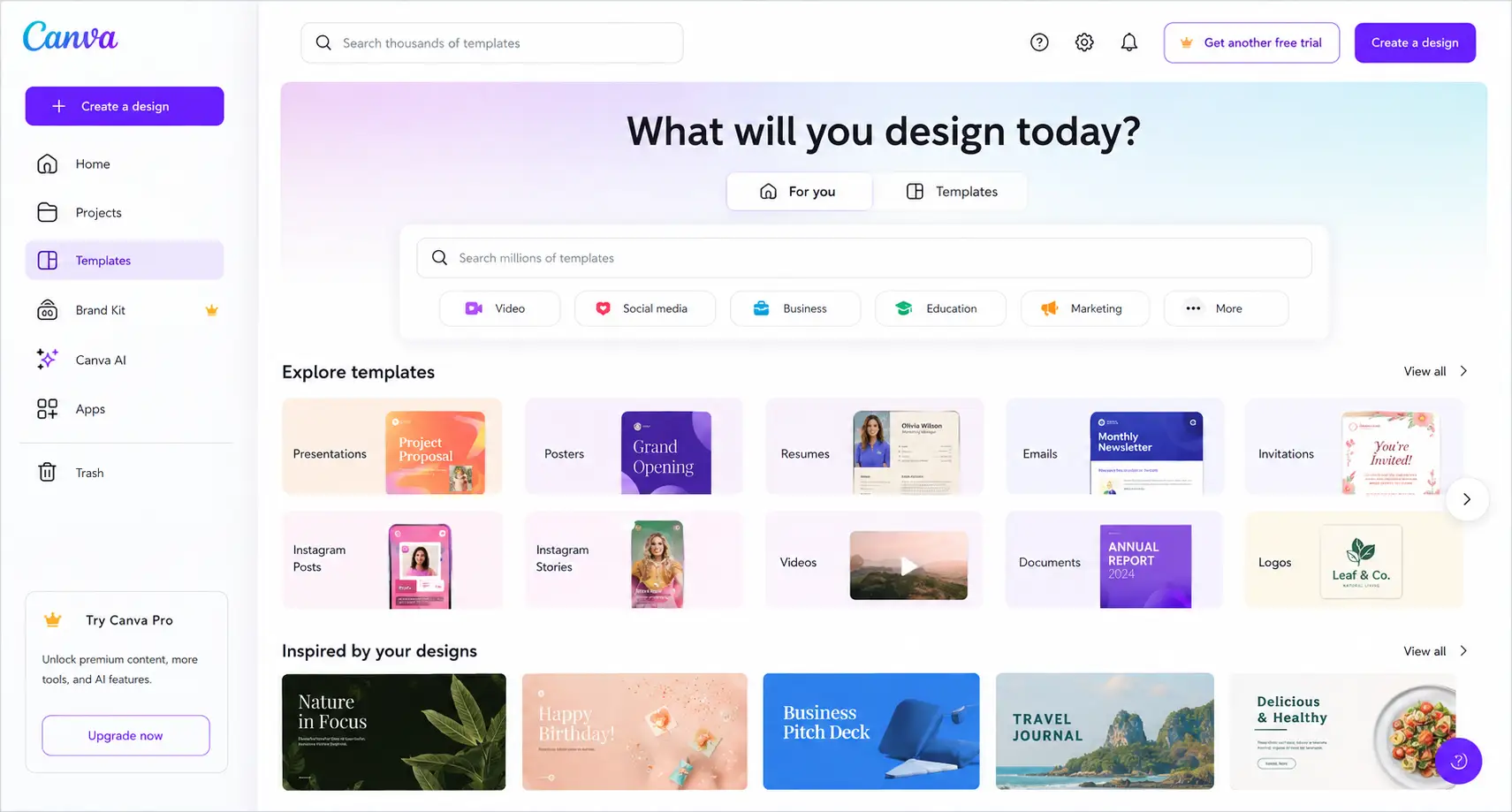Open notifications bell icon
The image size is (1512, 812).
click(1129, 42)
